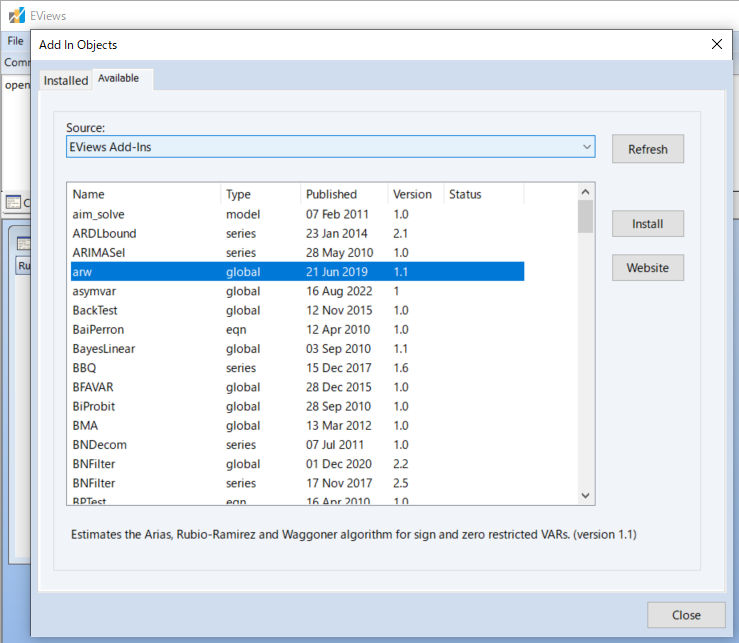Select the ARDLbound add-in entry
739x643 pixels.
click(104, 233)
